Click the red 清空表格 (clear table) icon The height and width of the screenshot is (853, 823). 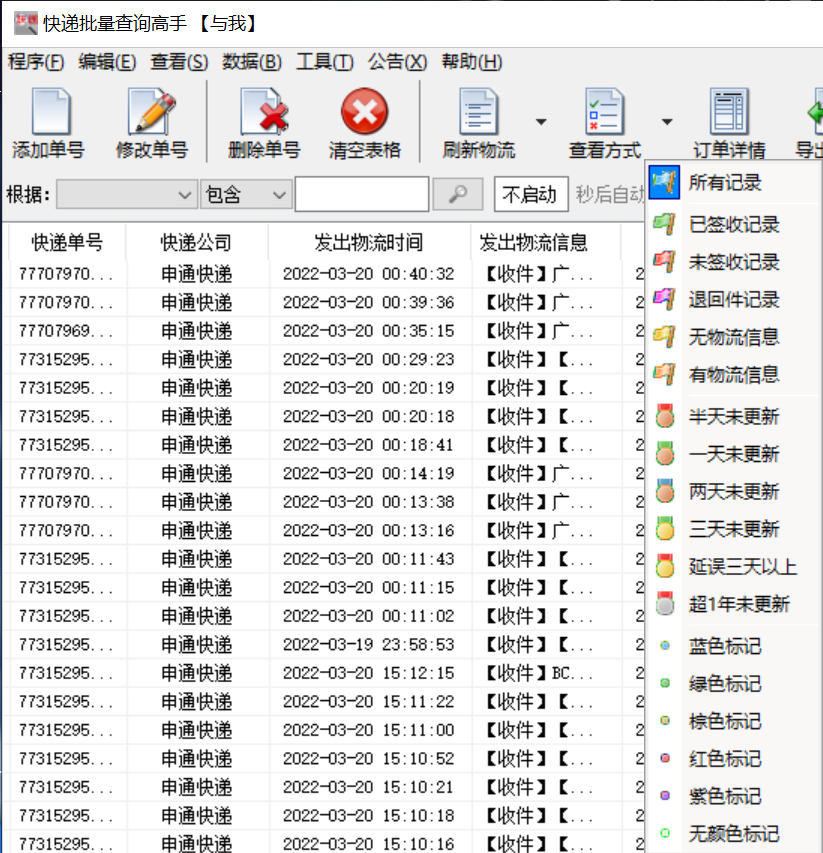pos(364,111)
